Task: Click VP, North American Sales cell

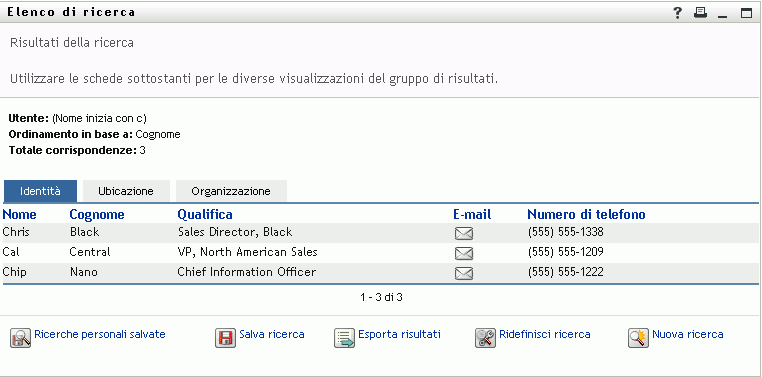Action: pos(247,252)
